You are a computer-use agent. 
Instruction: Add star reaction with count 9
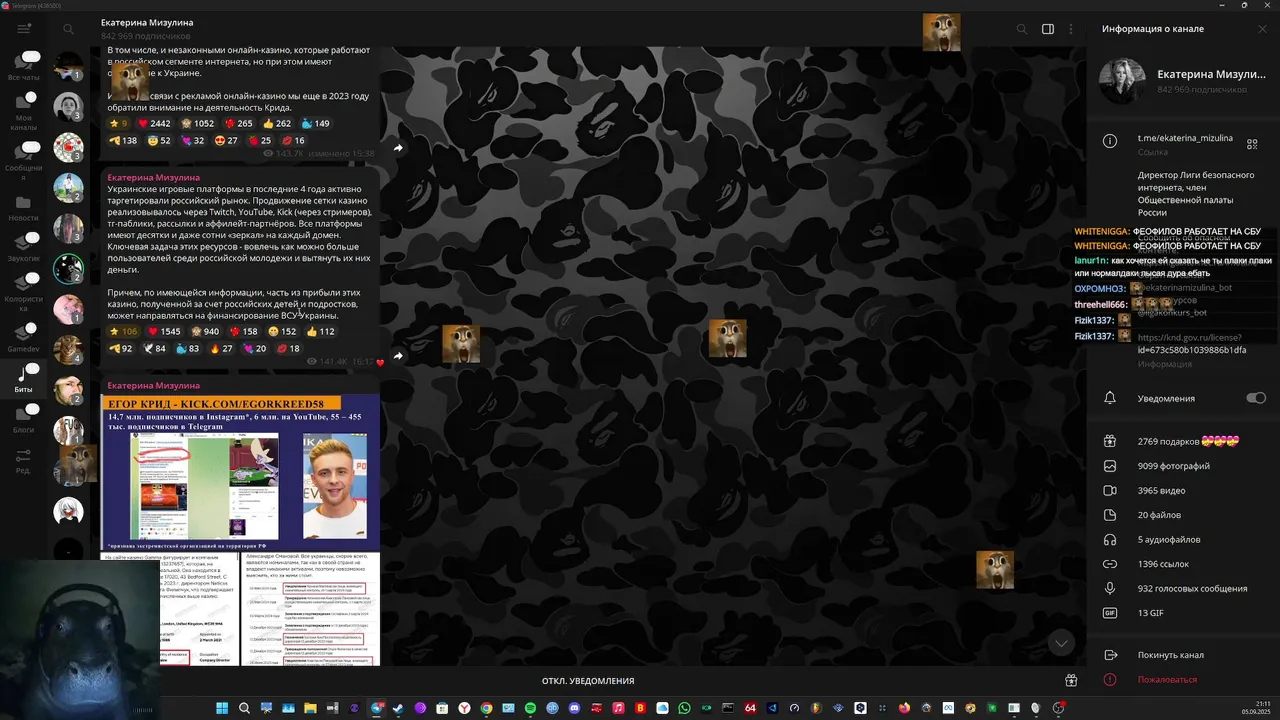(118, 124)
